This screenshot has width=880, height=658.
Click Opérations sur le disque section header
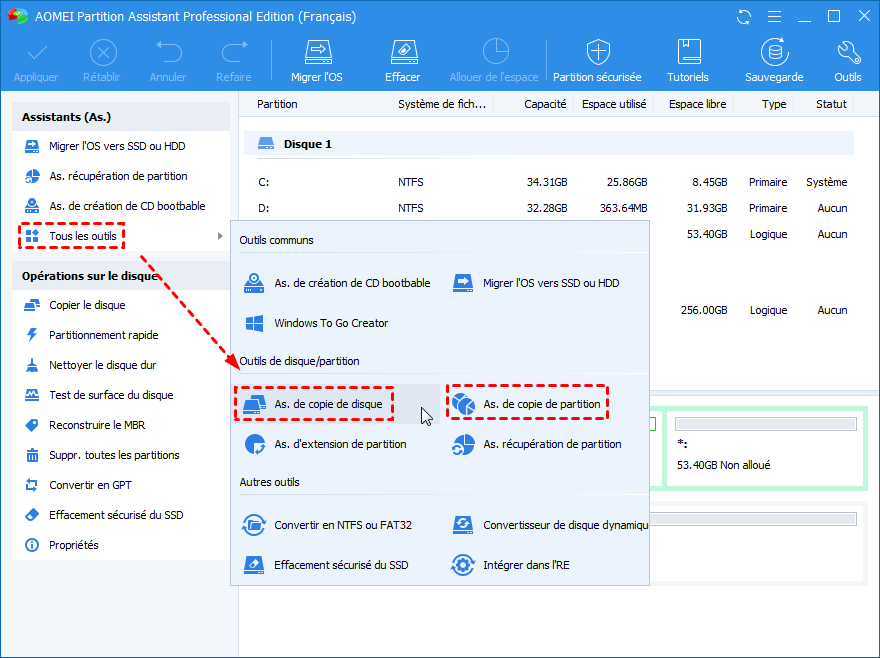point(121,276)
